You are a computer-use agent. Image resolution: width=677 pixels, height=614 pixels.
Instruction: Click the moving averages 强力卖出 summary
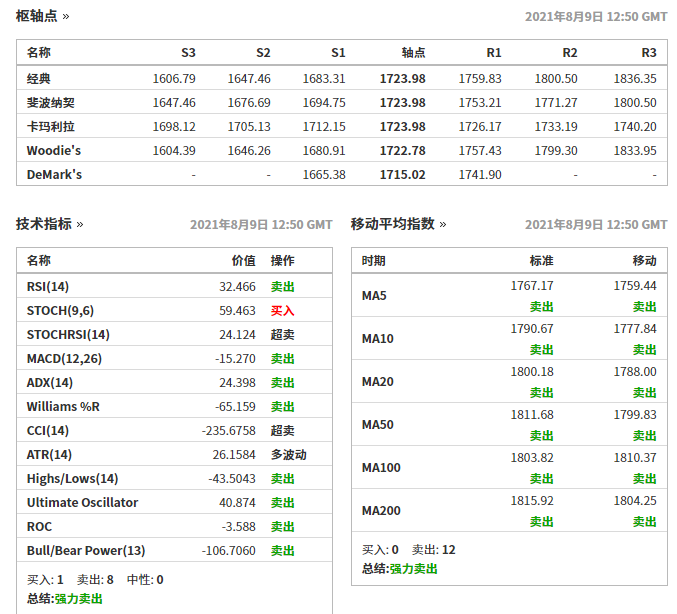tap(414, 569)
